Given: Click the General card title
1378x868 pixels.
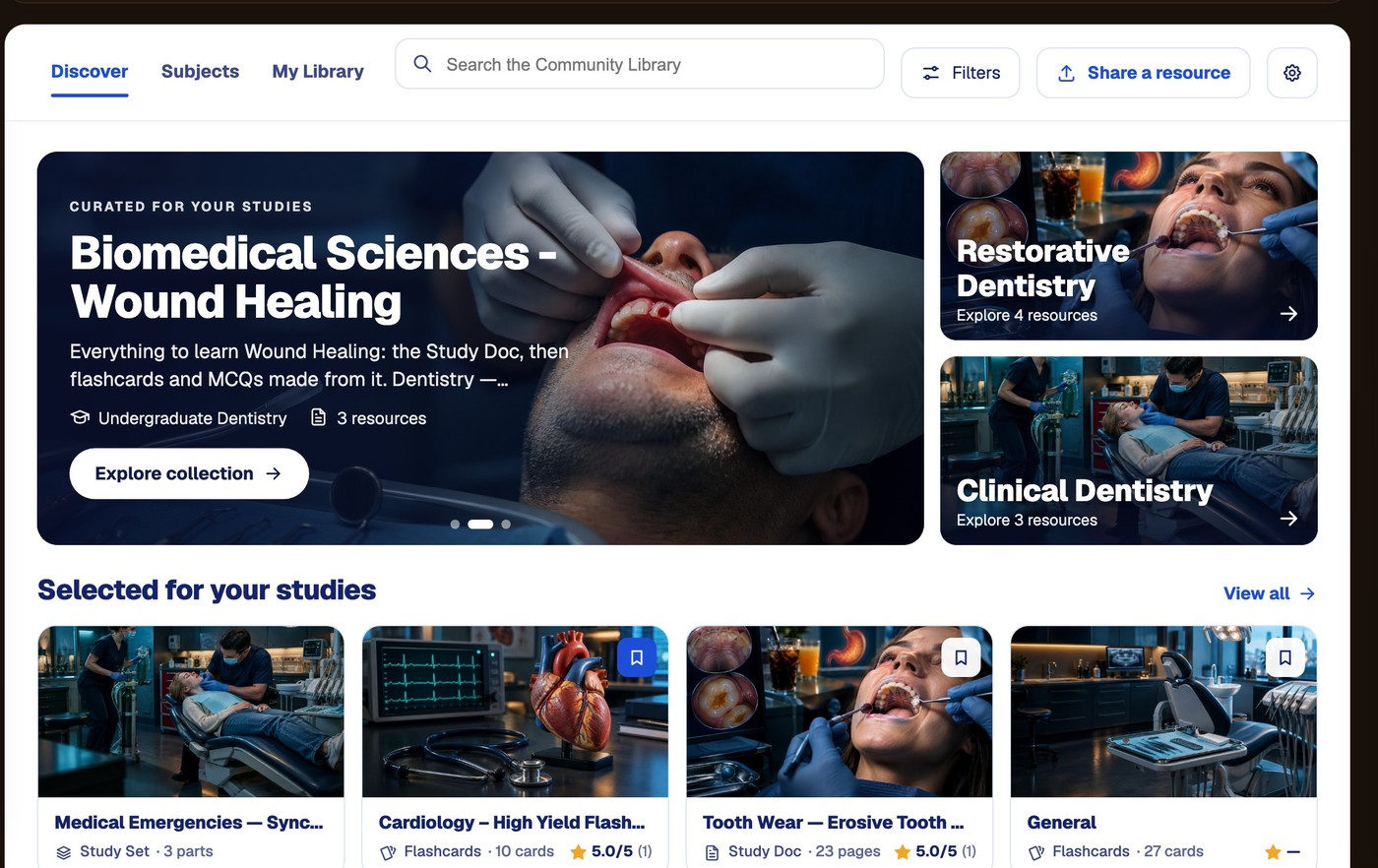Looking at the screenshot, I should [x=1061, y=823].
